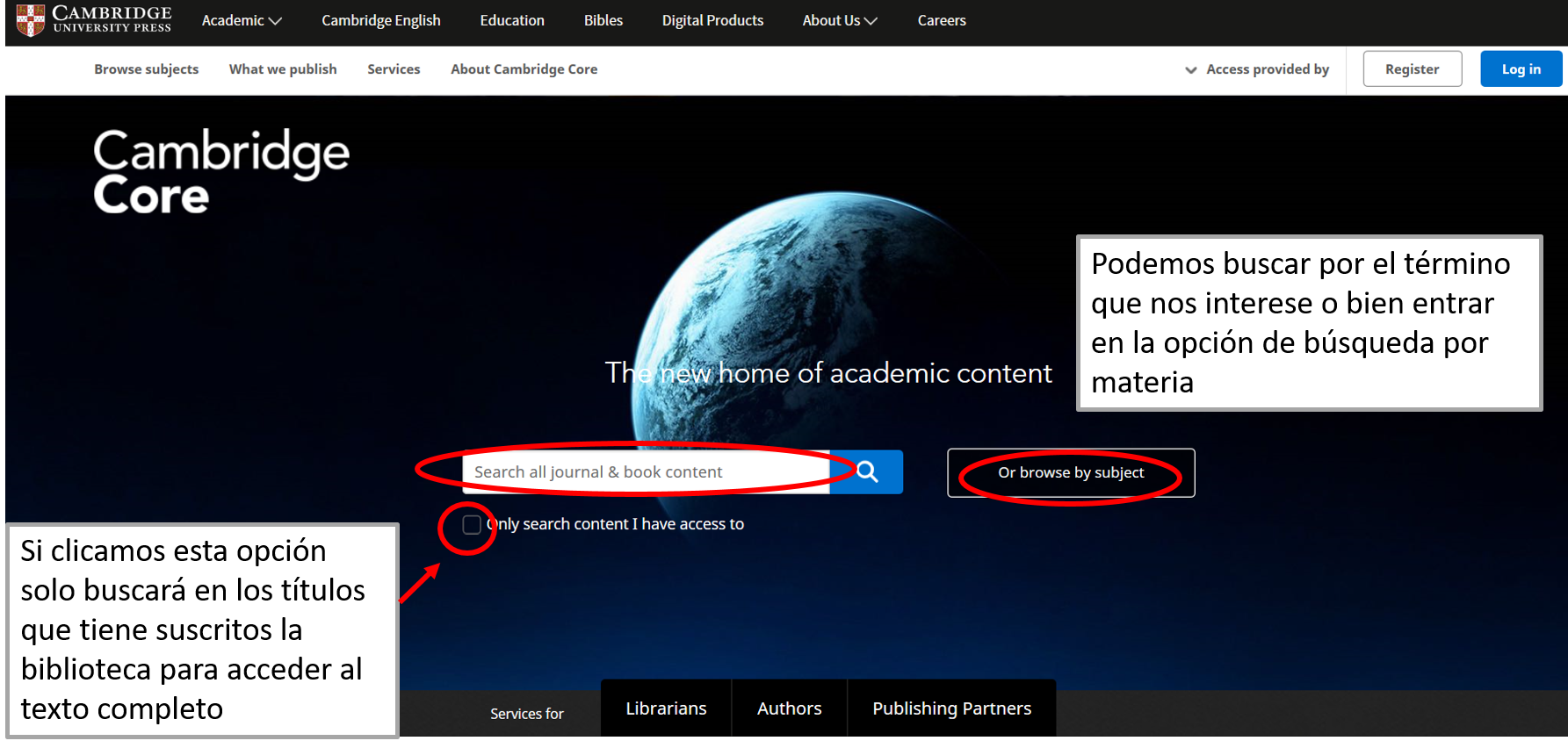Open the About Cambridge Core link
This screenshot has height=748, width=1568.
(x=524, y=69)
